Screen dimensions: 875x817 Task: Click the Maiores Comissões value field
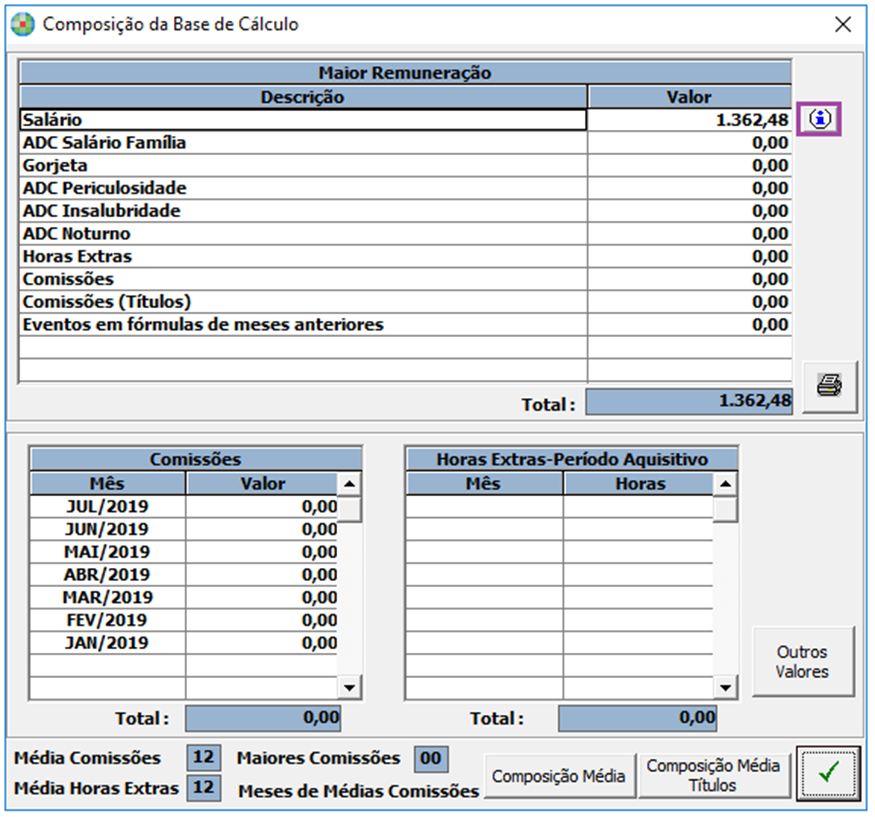(431, 759)
